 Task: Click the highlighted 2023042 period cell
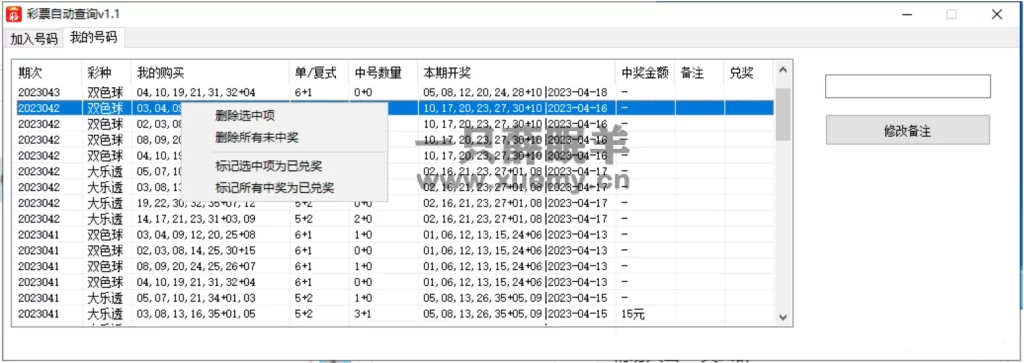(x=38, y=108)
